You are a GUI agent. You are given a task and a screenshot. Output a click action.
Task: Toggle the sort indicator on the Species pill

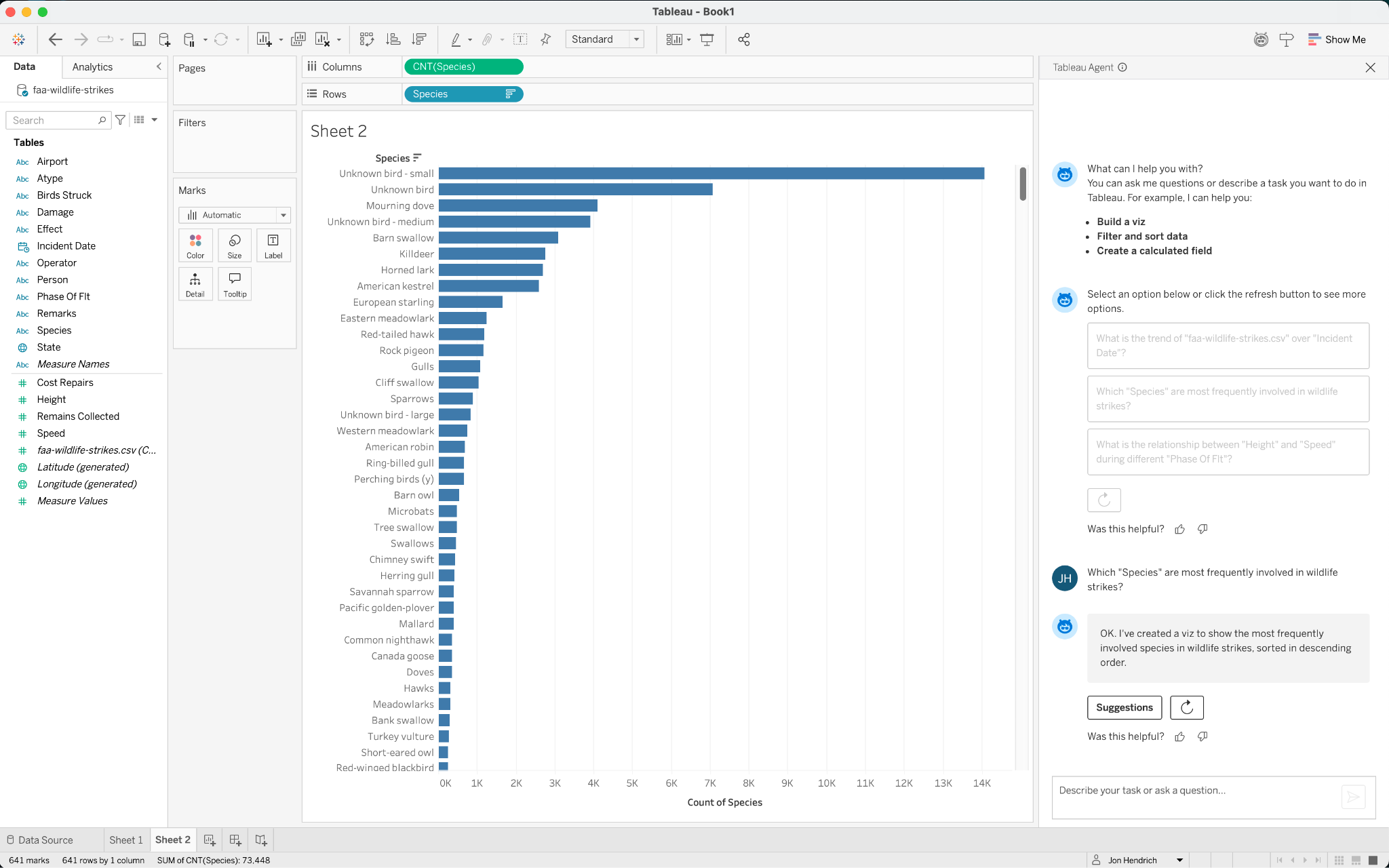[510, 94]
